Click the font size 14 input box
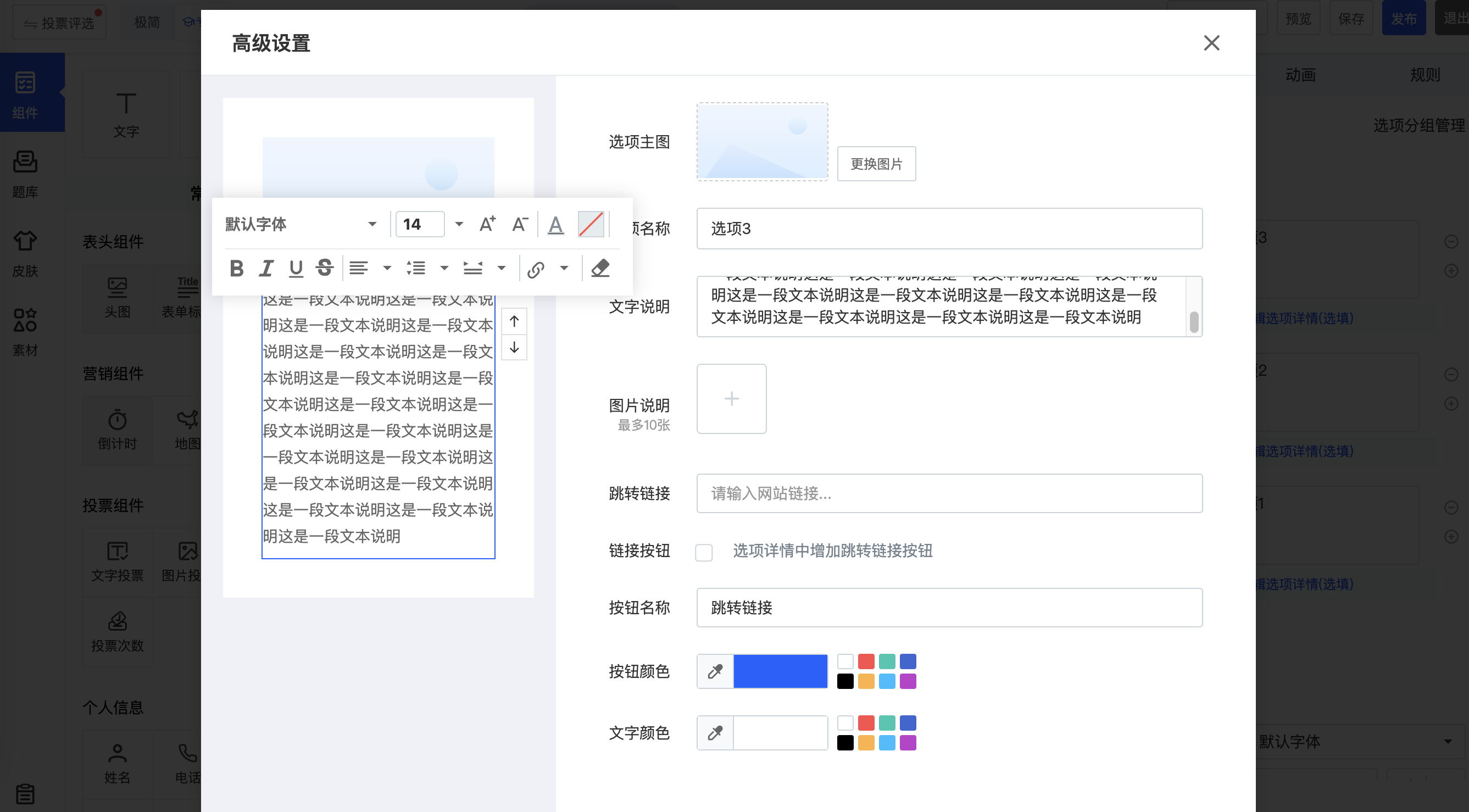This screenshot has width=1469, height=812. [x=420, y=224]
